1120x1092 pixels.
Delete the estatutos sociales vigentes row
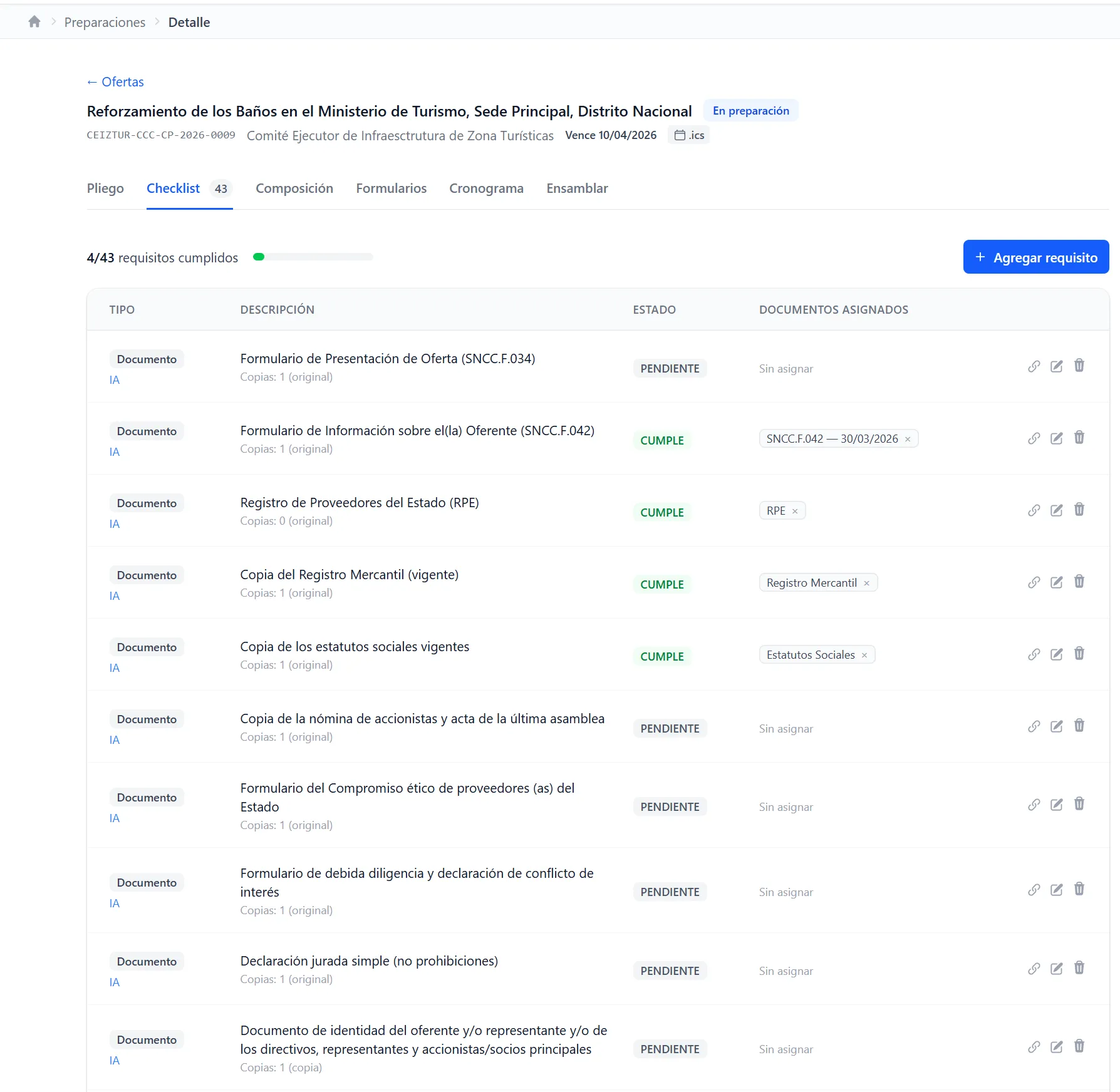[1079, 654]
